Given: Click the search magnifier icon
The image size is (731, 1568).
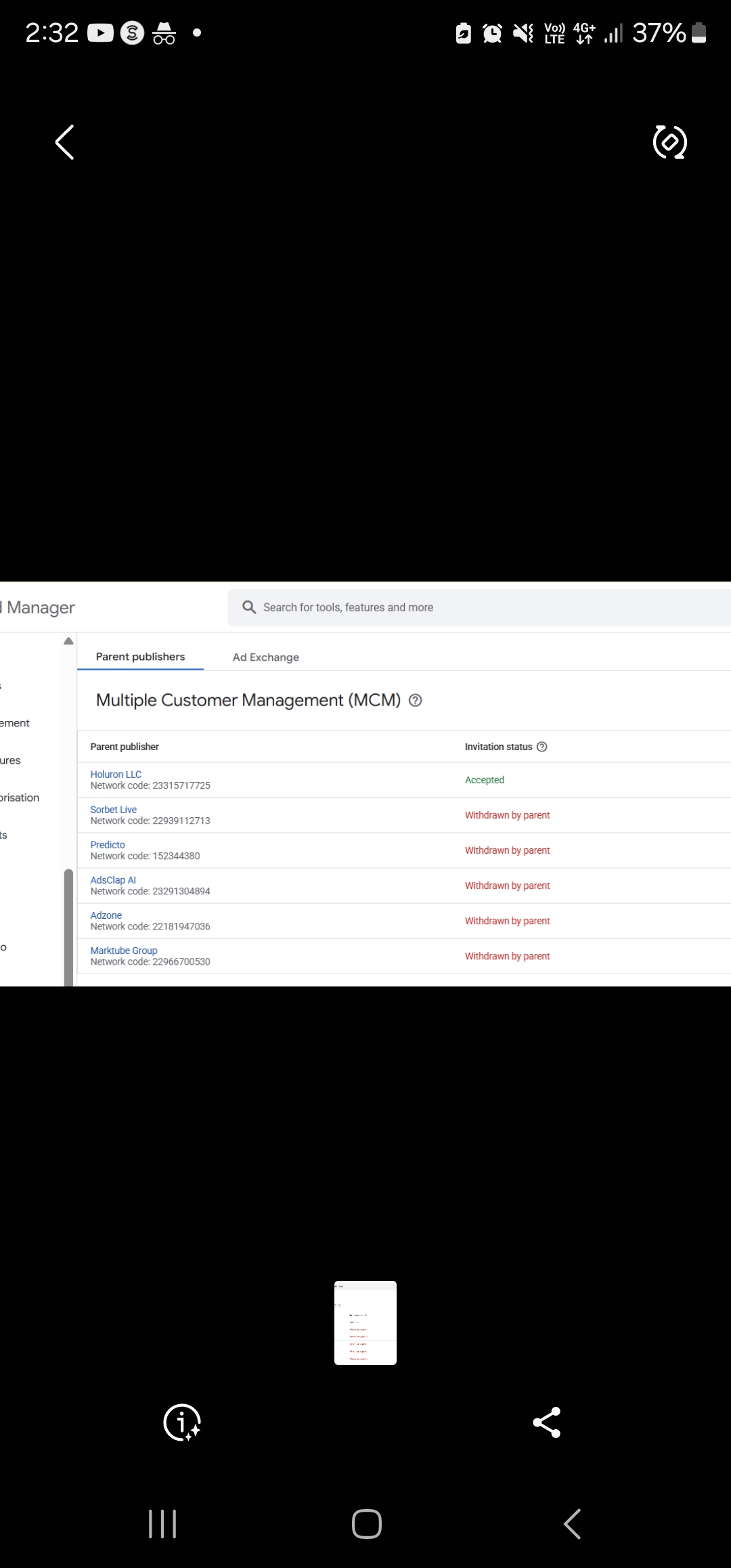Looking at the screenshot, I should (249, 607).
